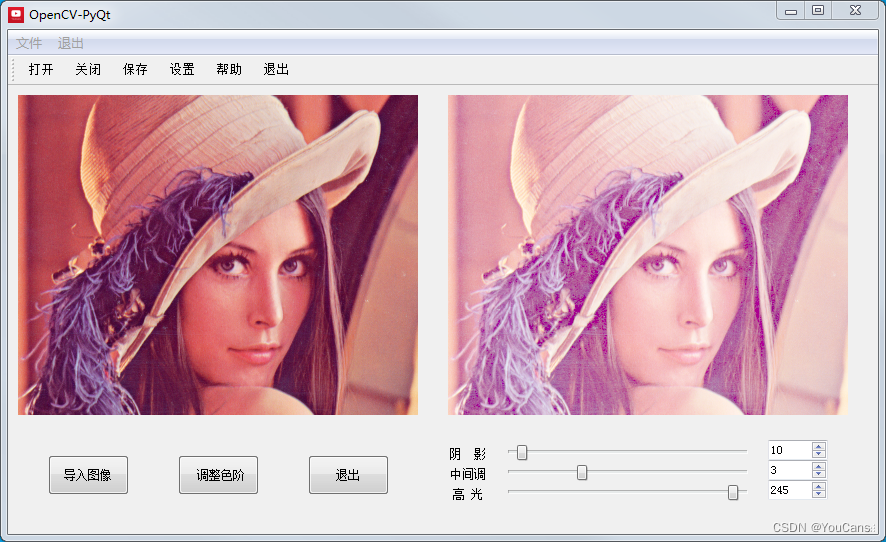
Task: Click 关闭 in the toolbar
Action: point(88,69)
